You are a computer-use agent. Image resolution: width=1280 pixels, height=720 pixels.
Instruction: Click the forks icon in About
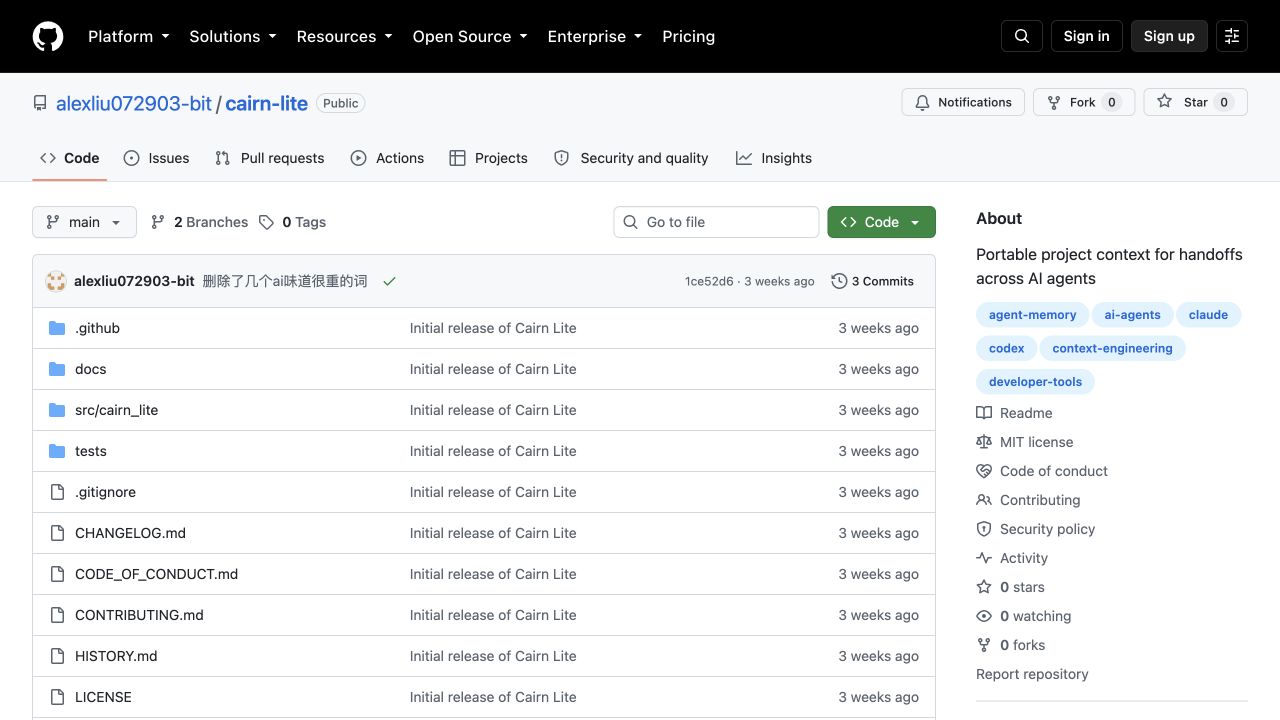(x=984, y=645)
